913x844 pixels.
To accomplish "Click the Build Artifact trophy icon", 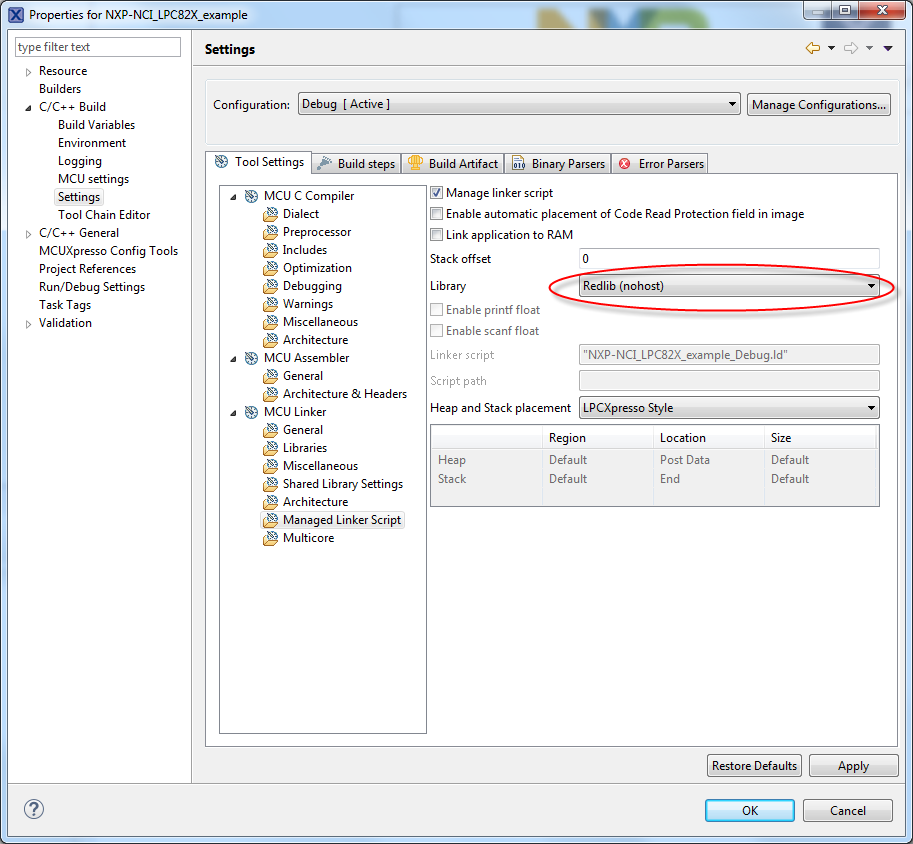I will coord(415,164).
